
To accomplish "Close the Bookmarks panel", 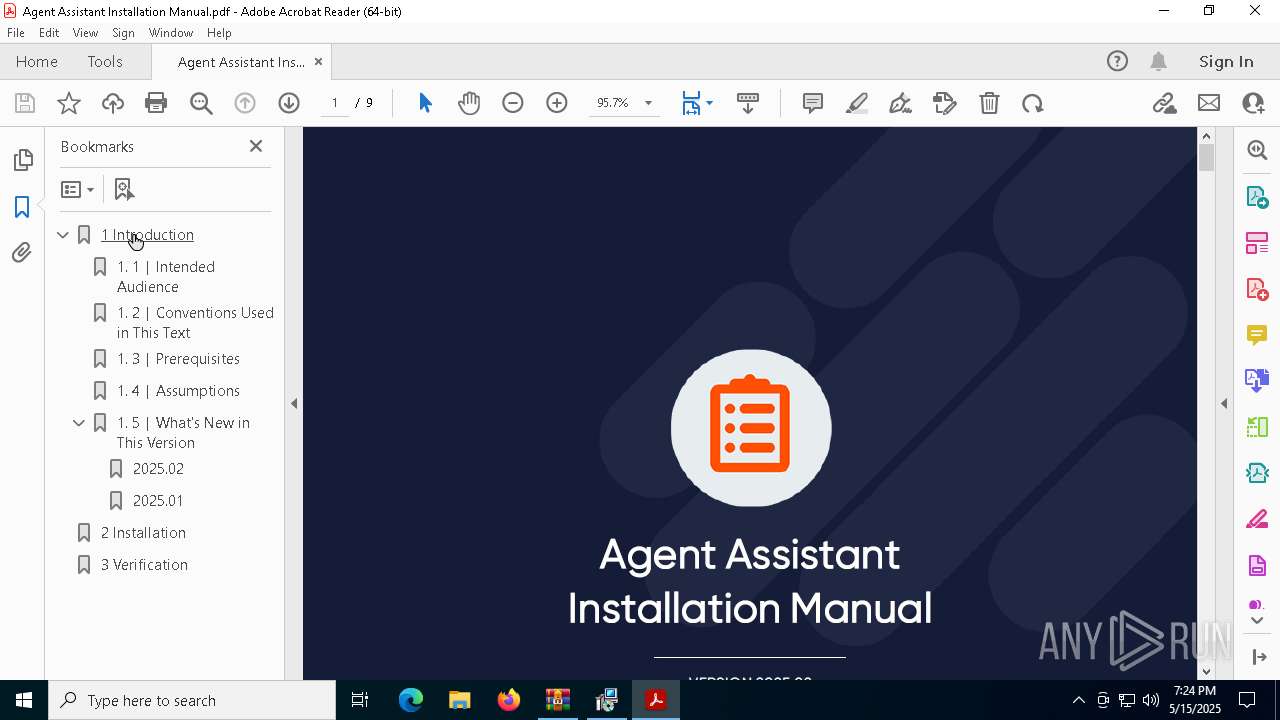I will tap(256, 146).
